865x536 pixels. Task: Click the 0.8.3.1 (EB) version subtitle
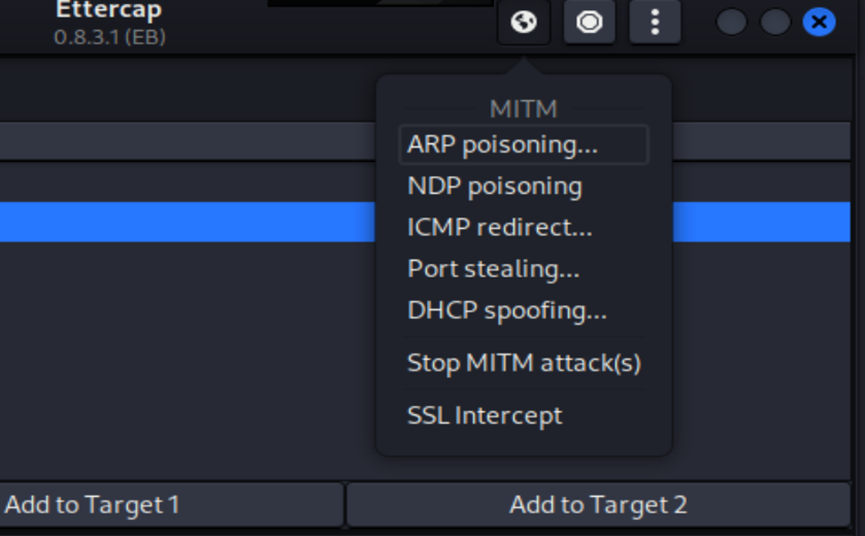[110, 37]
